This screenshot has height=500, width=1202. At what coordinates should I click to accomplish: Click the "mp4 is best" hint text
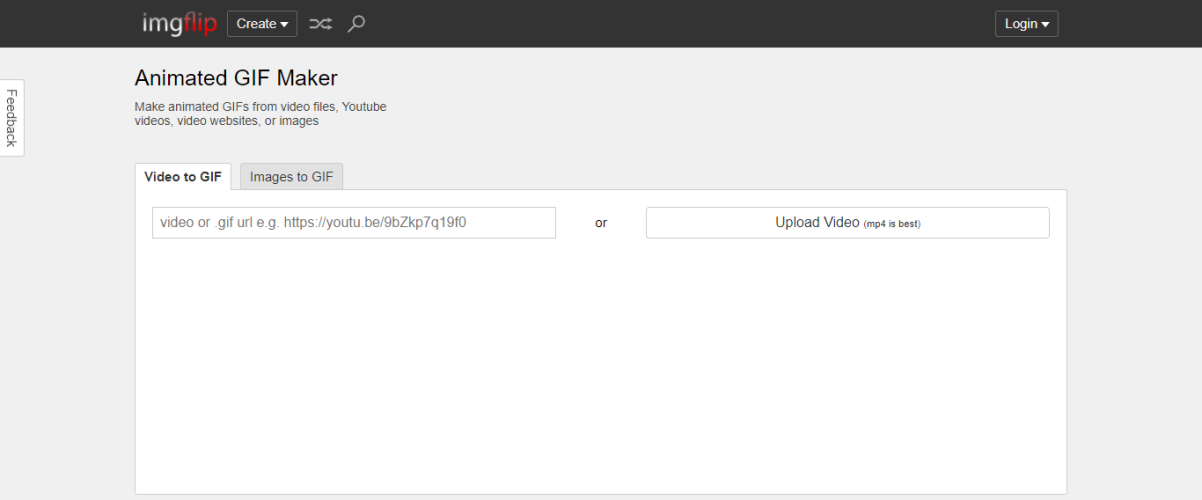[891, 224]
